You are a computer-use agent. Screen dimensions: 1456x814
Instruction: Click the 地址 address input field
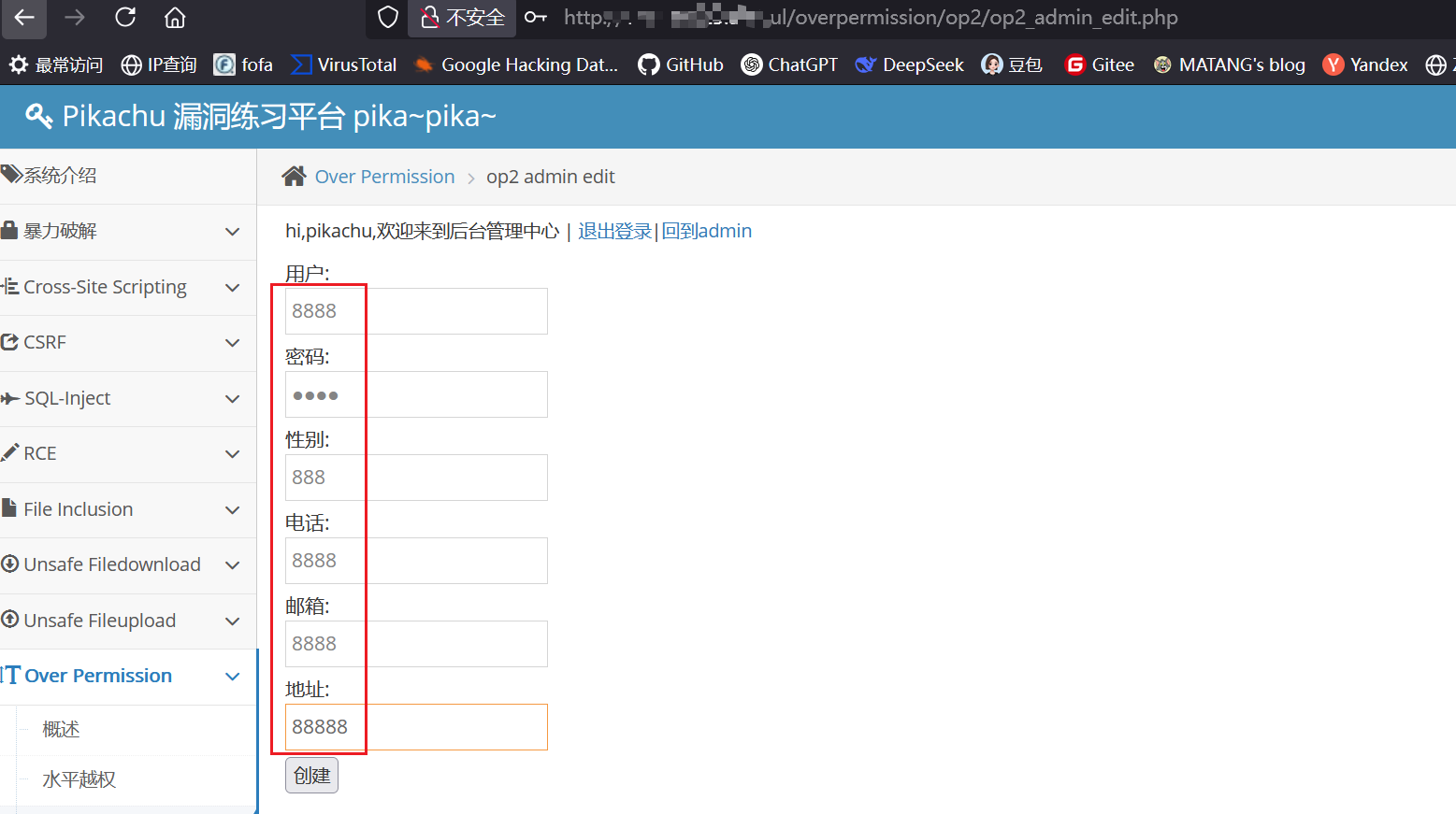click(416, 727)
